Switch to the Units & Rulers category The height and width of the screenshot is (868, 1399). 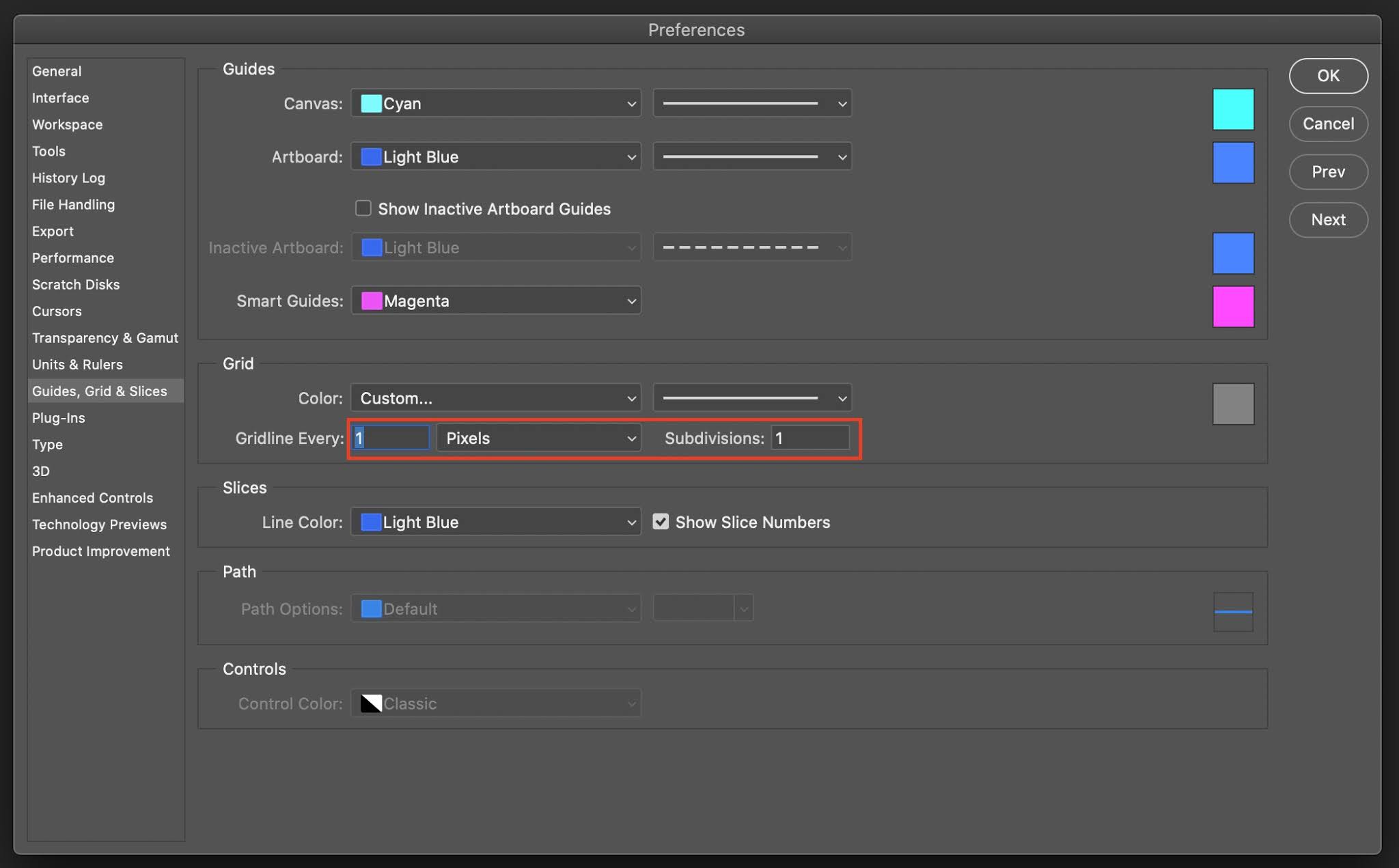pyautogui.click(x=77, y=365)
